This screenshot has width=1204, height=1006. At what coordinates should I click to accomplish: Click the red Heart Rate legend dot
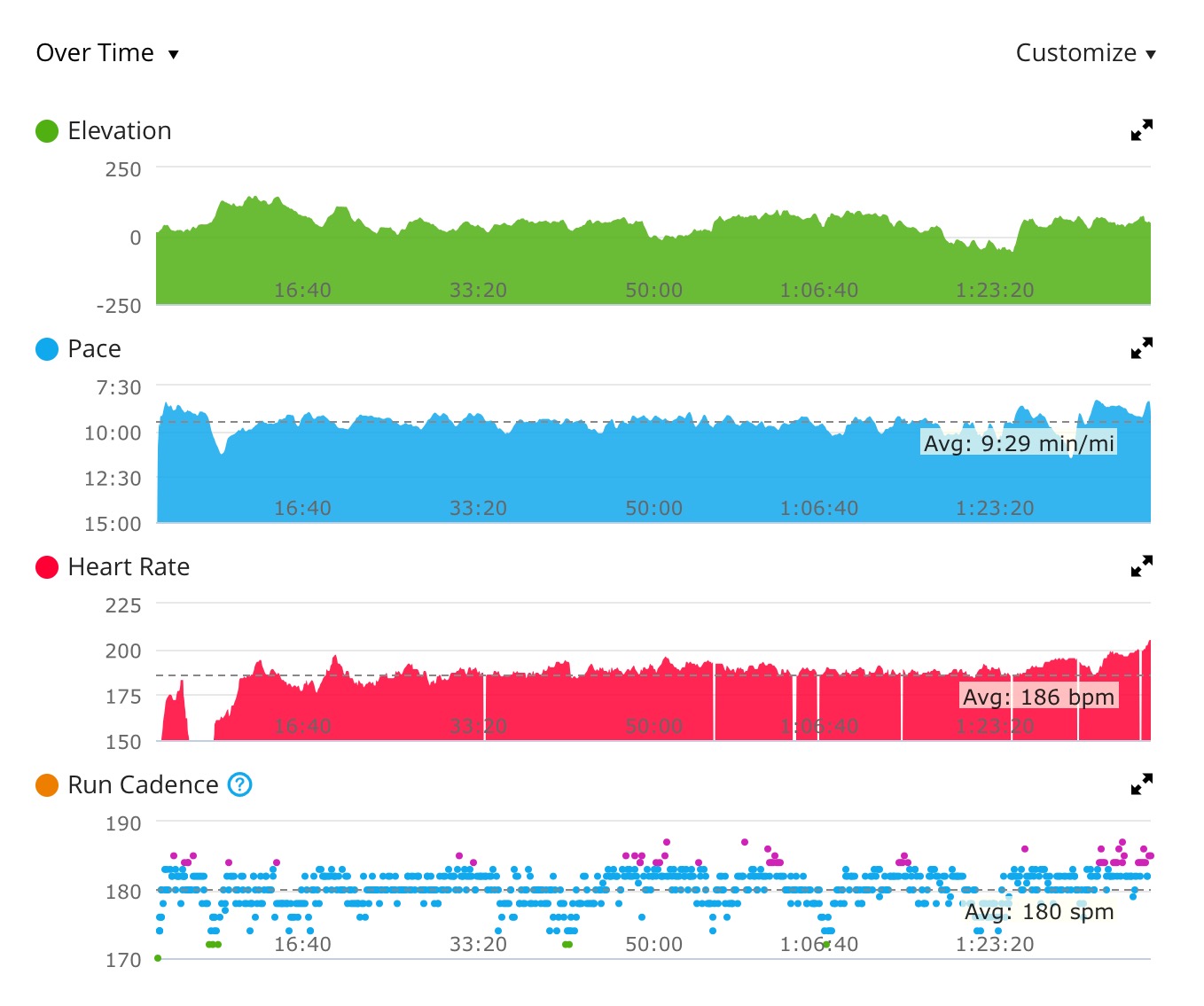pos(47,567)
